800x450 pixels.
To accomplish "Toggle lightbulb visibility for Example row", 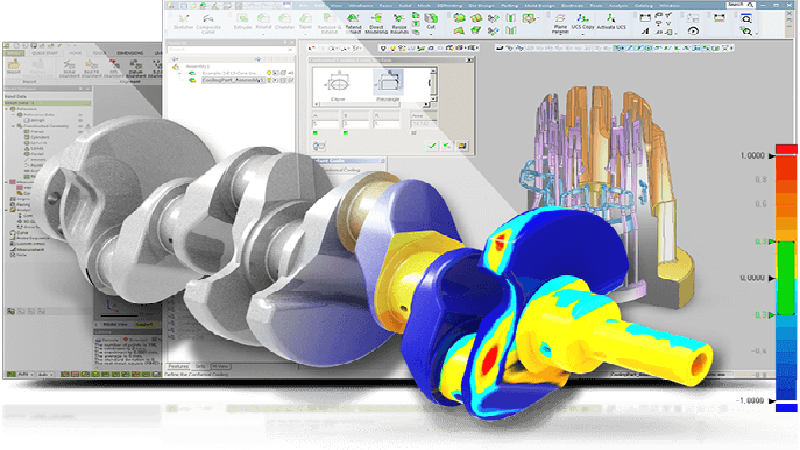I will click(269, 73).
